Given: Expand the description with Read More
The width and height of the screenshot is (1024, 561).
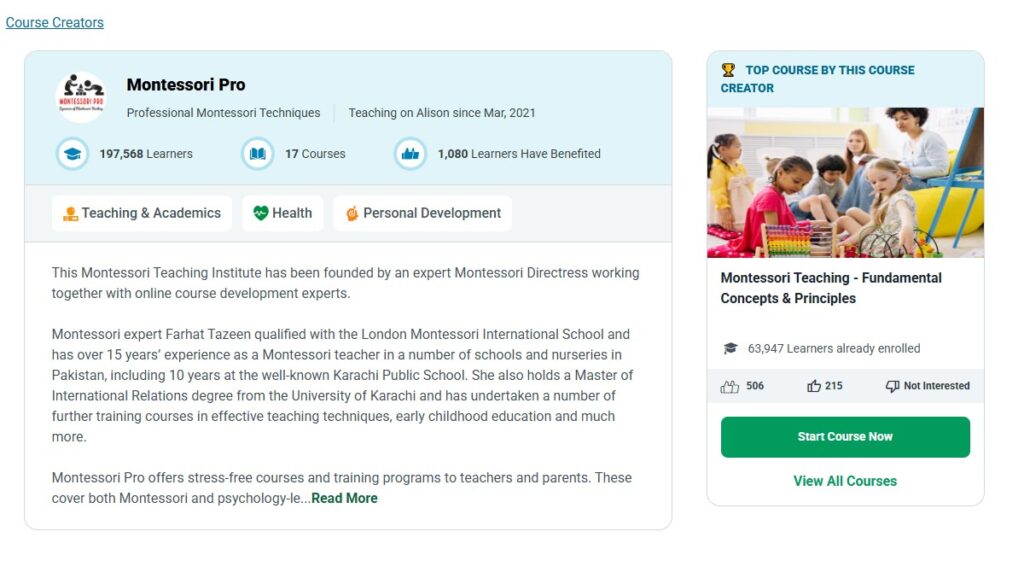Looking at the screenshot, I should coord(344,498).
